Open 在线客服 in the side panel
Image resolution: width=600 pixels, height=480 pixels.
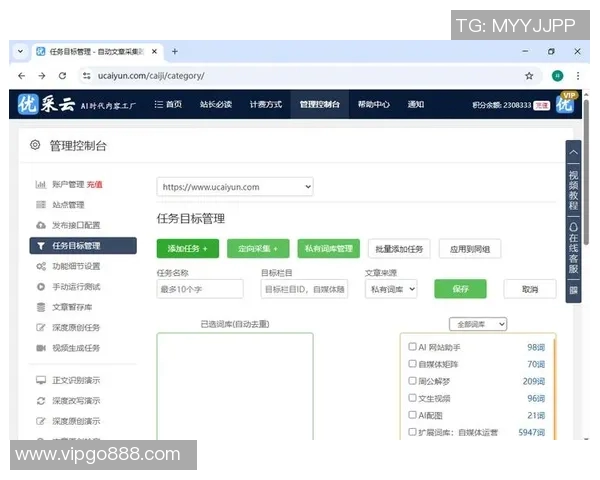pos(573,248)
